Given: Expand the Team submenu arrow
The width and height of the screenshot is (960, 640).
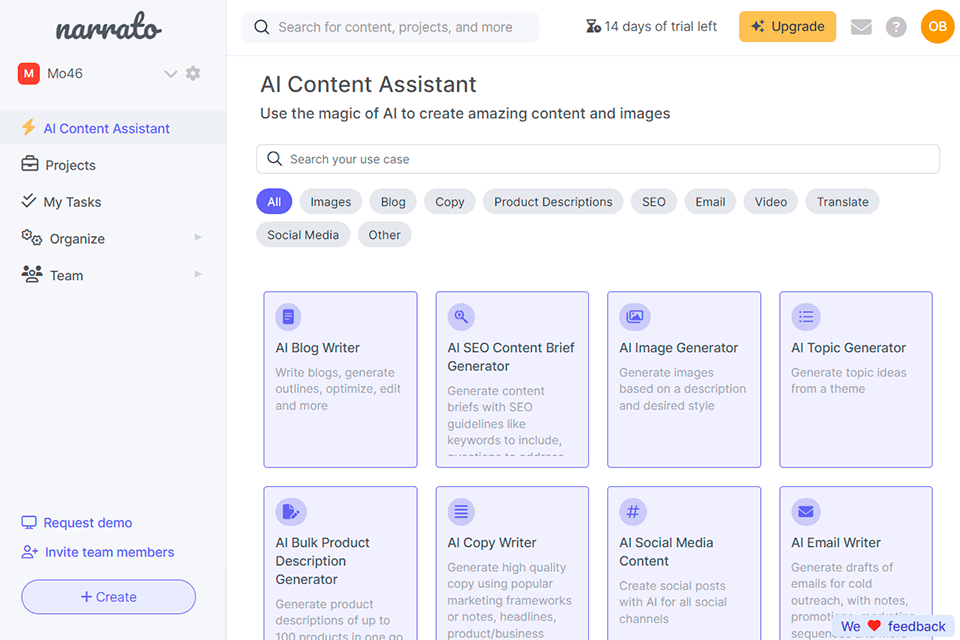Looking at the screenshot, I should [198, 274].
